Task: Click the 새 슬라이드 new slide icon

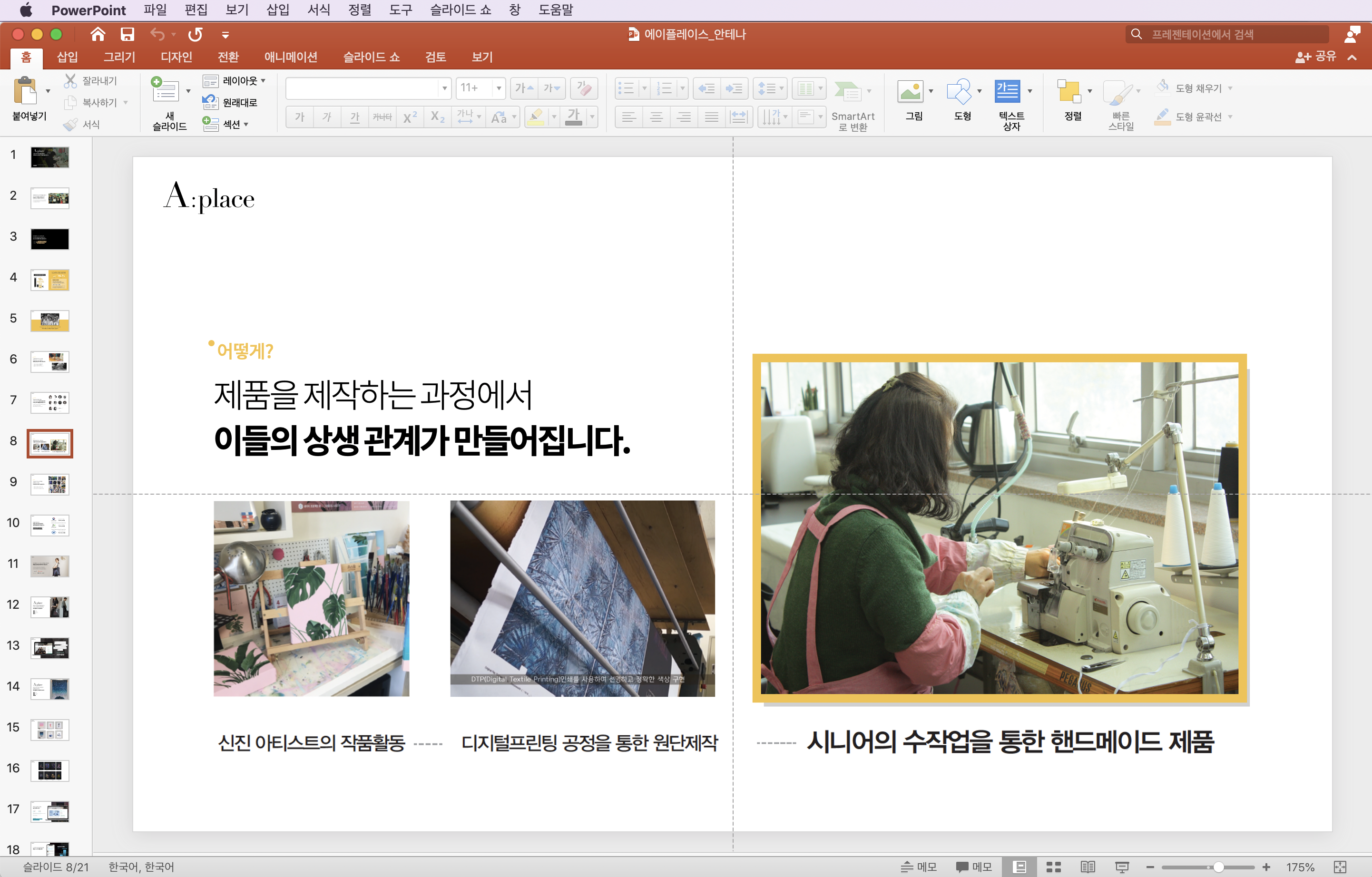Action: [x=165, y=91]
